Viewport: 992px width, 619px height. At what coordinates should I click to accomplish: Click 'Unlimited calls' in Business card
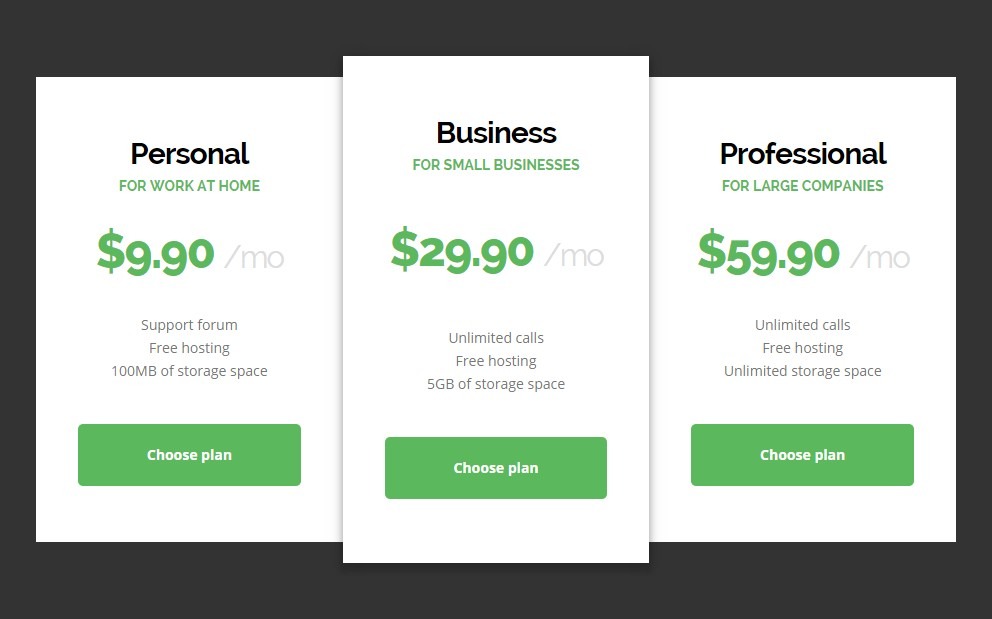(x=496, y=338)
